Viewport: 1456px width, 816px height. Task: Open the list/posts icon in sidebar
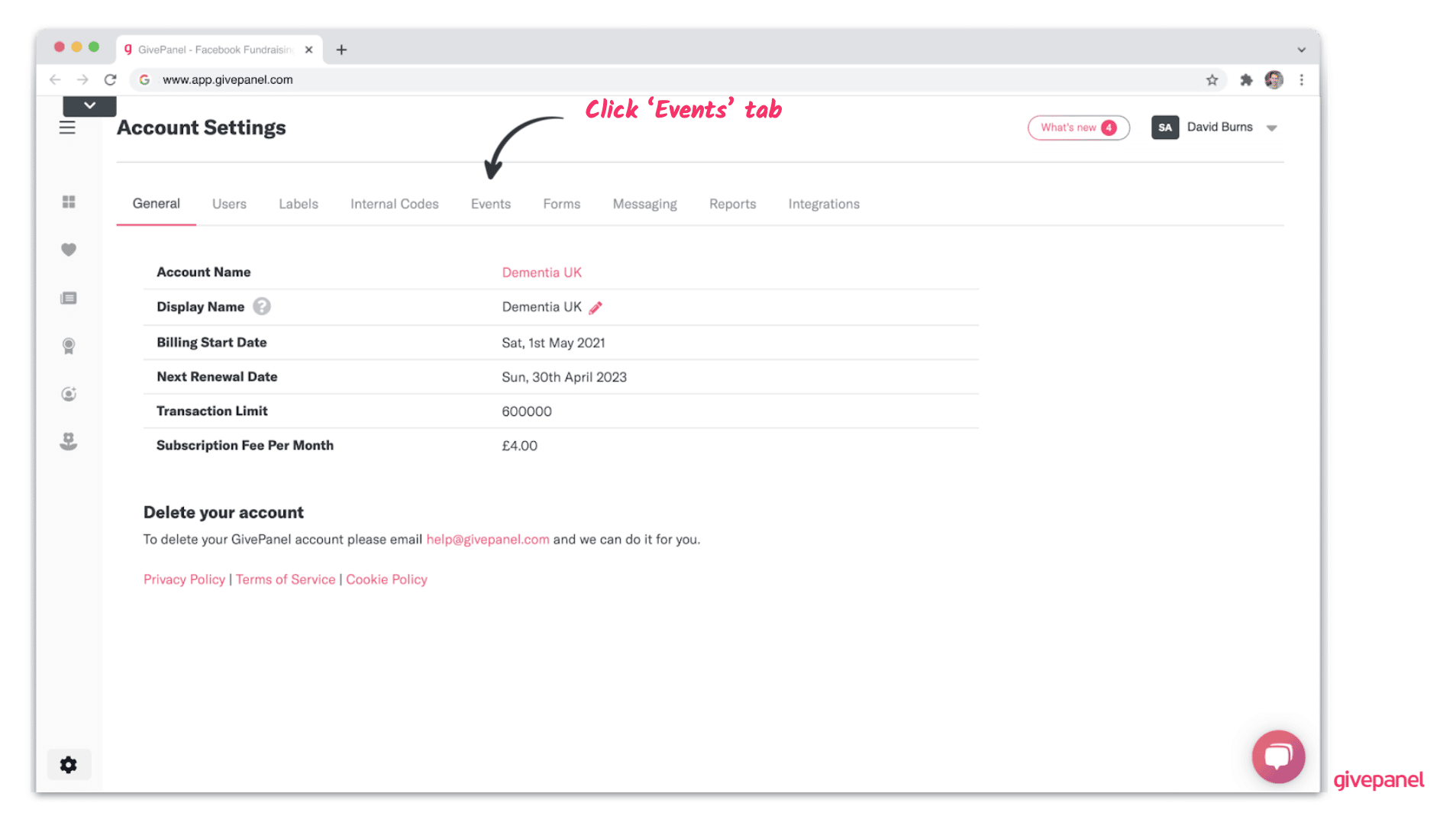coord(69,298)
